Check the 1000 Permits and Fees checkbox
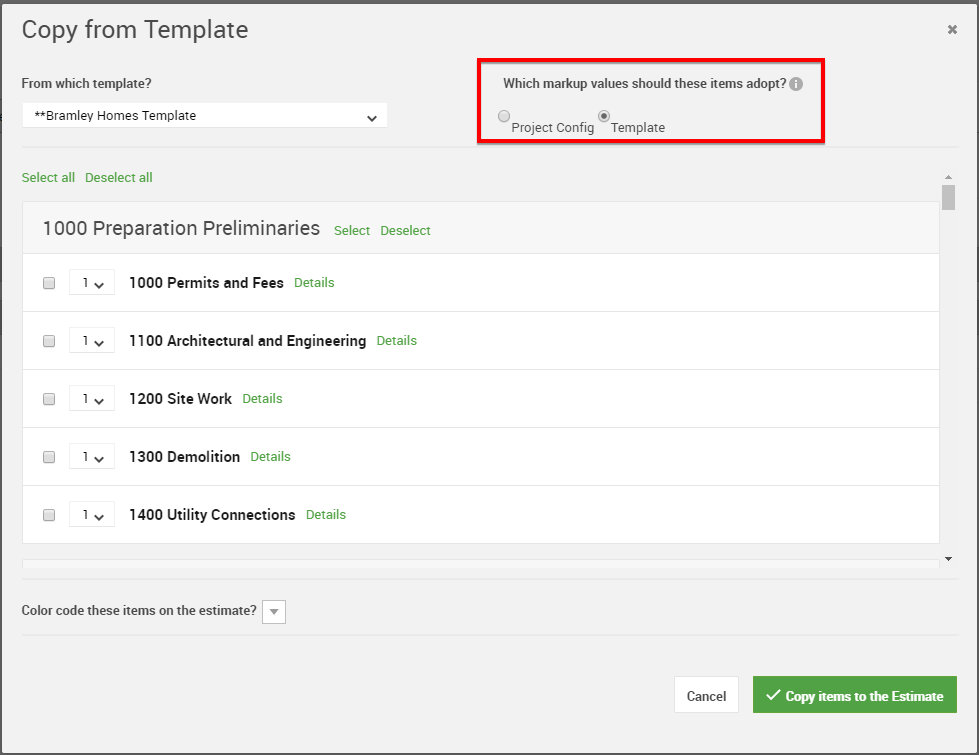979x755 pixels. pos(49,283)
